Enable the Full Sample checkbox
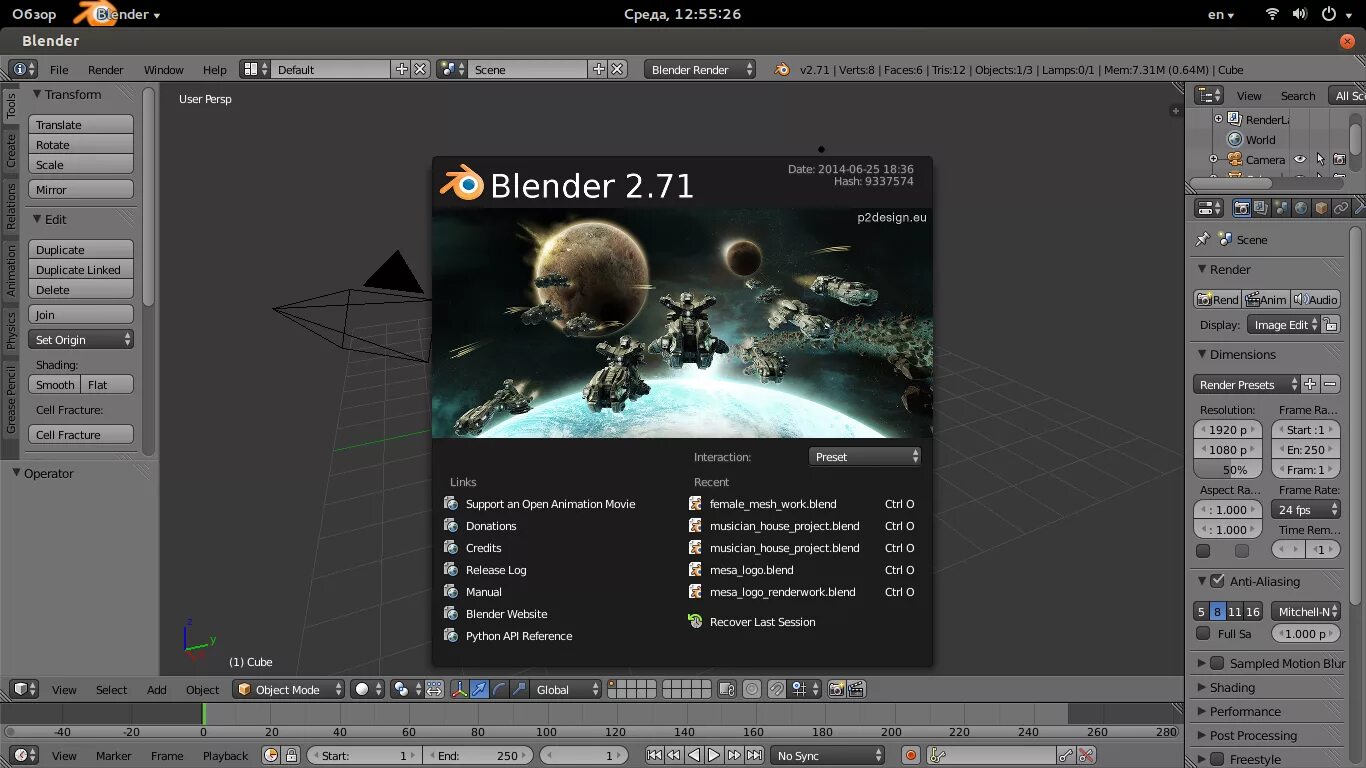 (x=1203, y=633)
